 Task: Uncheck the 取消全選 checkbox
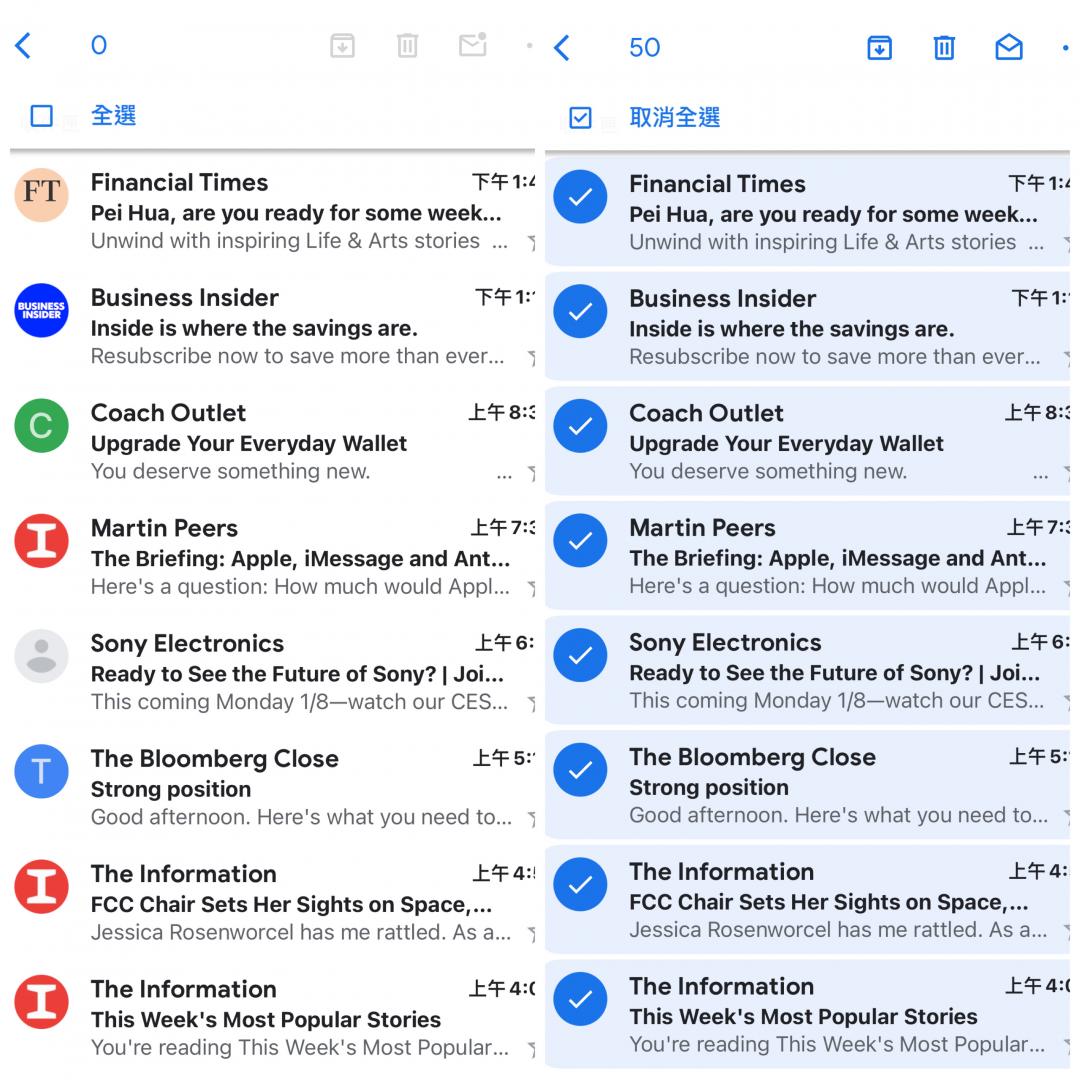point(580,118)
